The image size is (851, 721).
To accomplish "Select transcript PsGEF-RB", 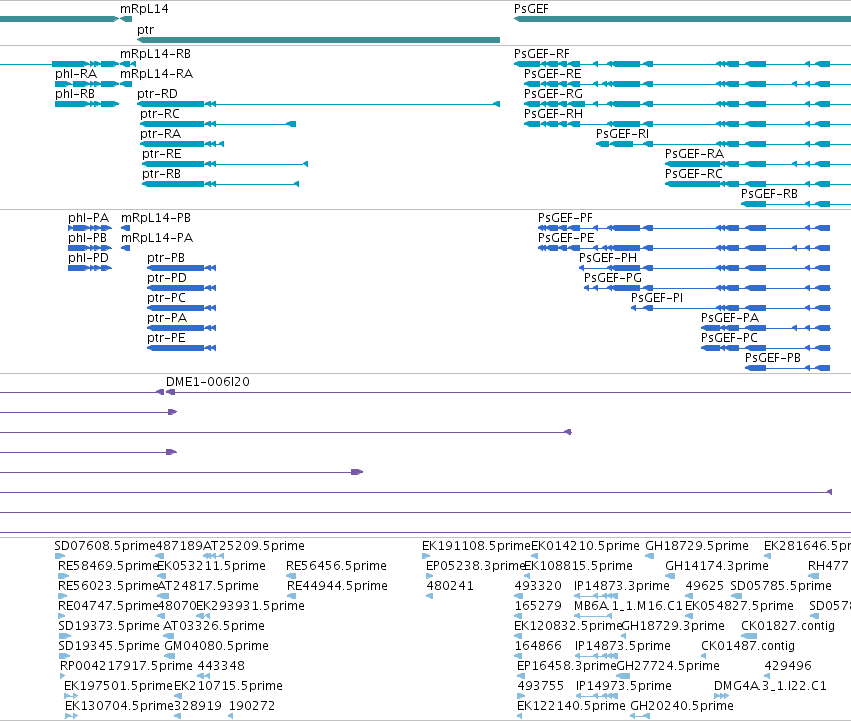I will tap(796, 204).
